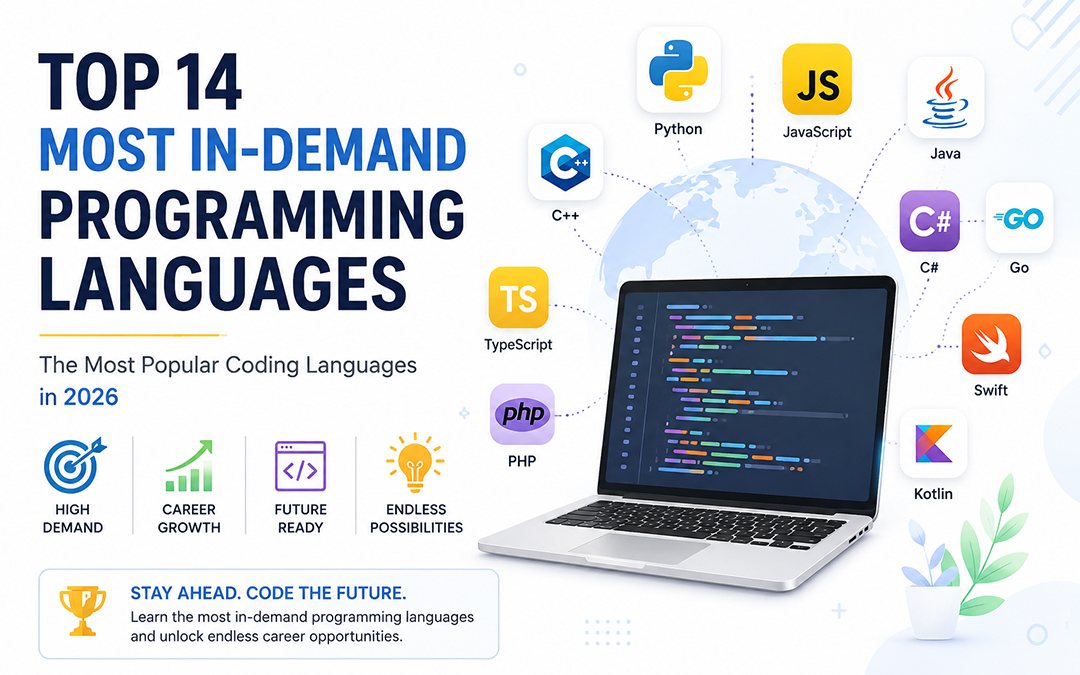Click "STAY AHEAD. CODE THE FUTURE." headline
1080x675 pixels.
pyautogui.click(x=268, y=593)
